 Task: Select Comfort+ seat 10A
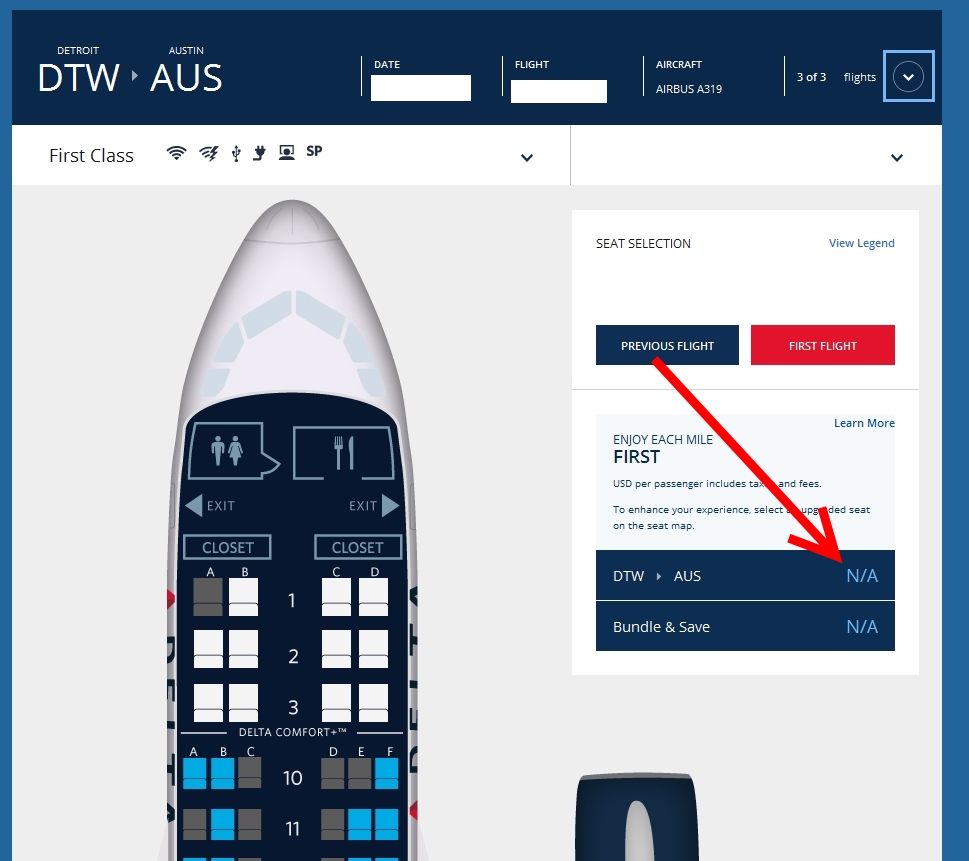(x=194, y=774)
